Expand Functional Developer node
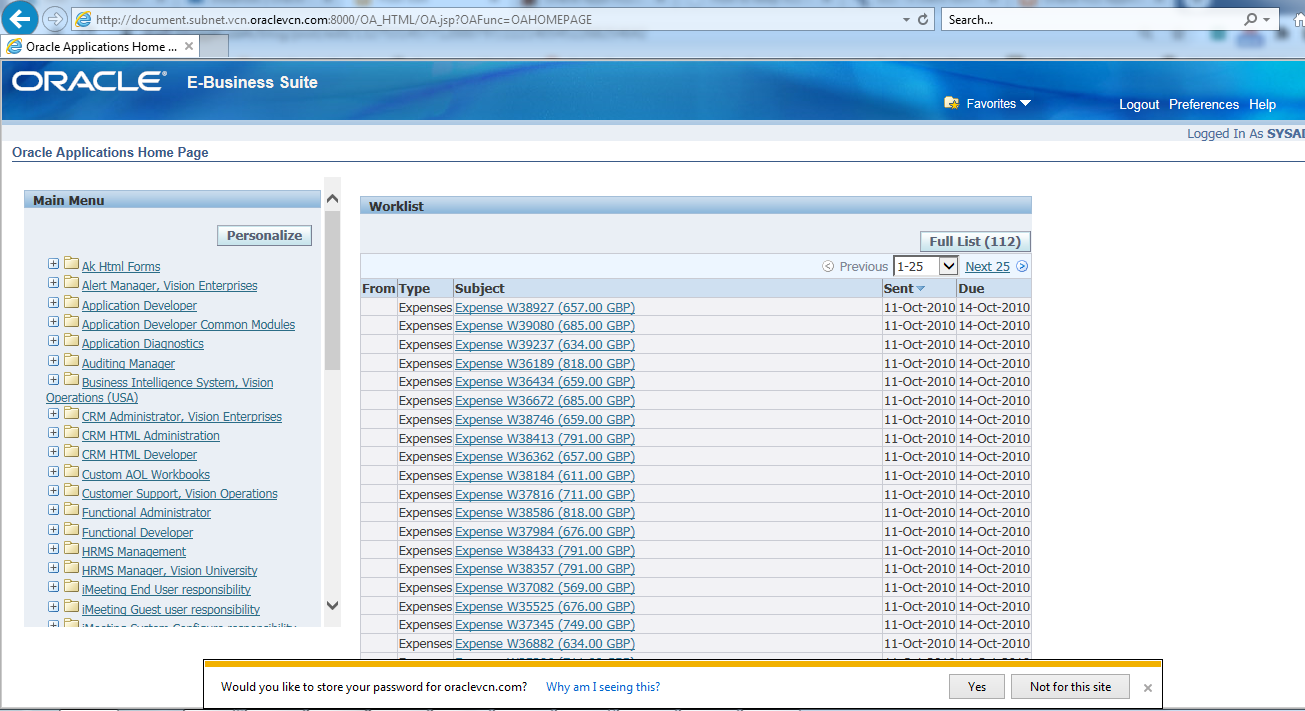The height and width of the screenshot is (711, 1305). [54, 530]
